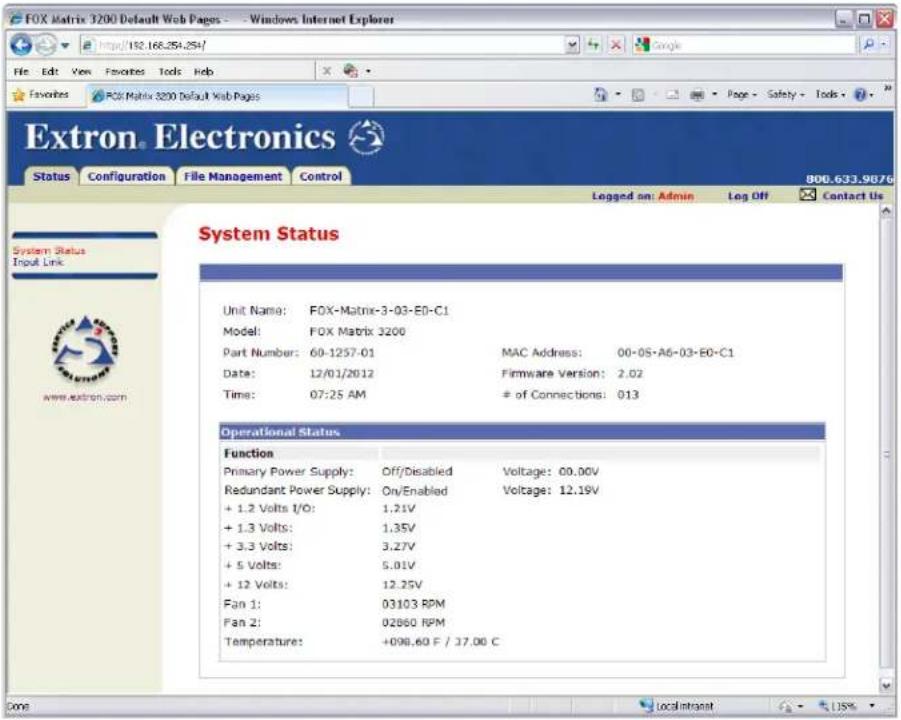Image resolution: width=901 pixels, height=720 pixels.
Task: Click the Favorites star button
Action: 40,95
